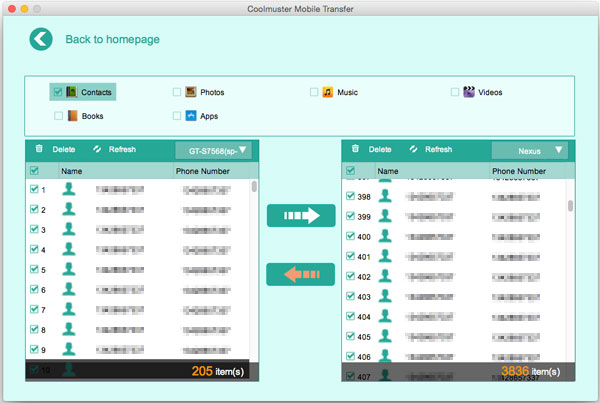Click the Photos picture icon
Screen dimensions: 600x403
191,92
